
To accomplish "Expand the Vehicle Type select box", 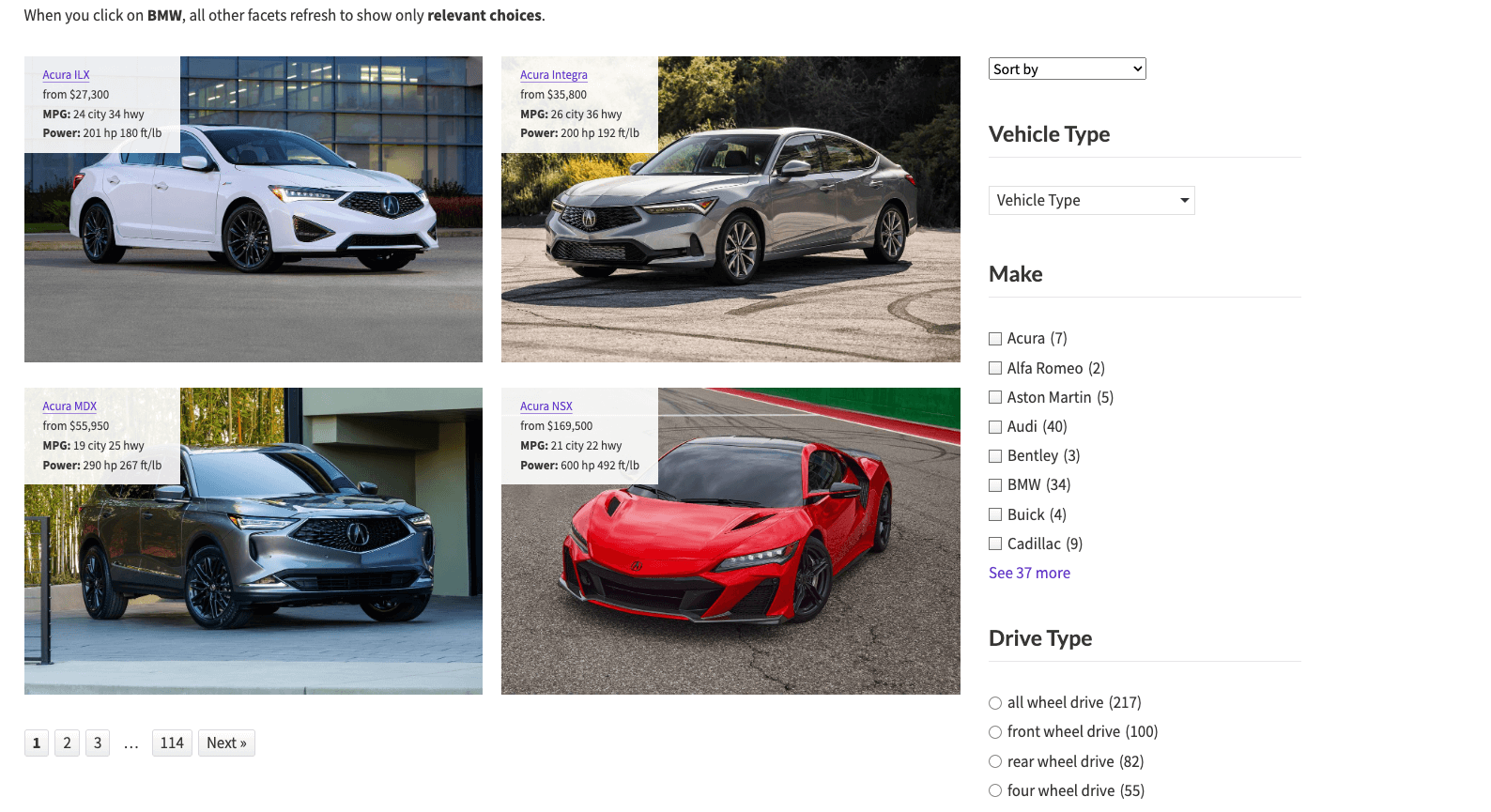I will (x=1091, y=200).
